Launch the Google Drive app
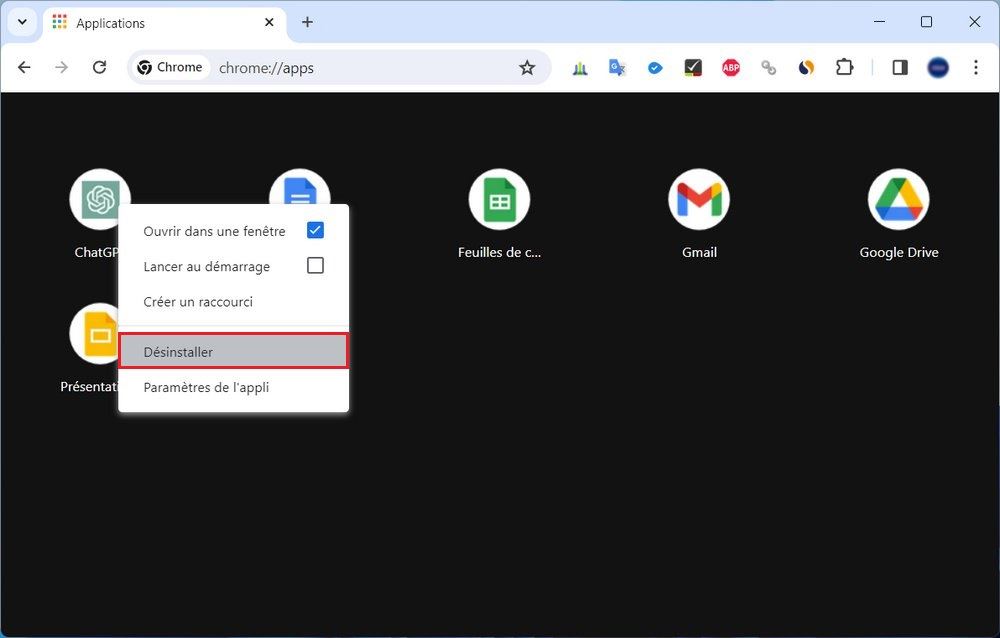 pos(898,200)
